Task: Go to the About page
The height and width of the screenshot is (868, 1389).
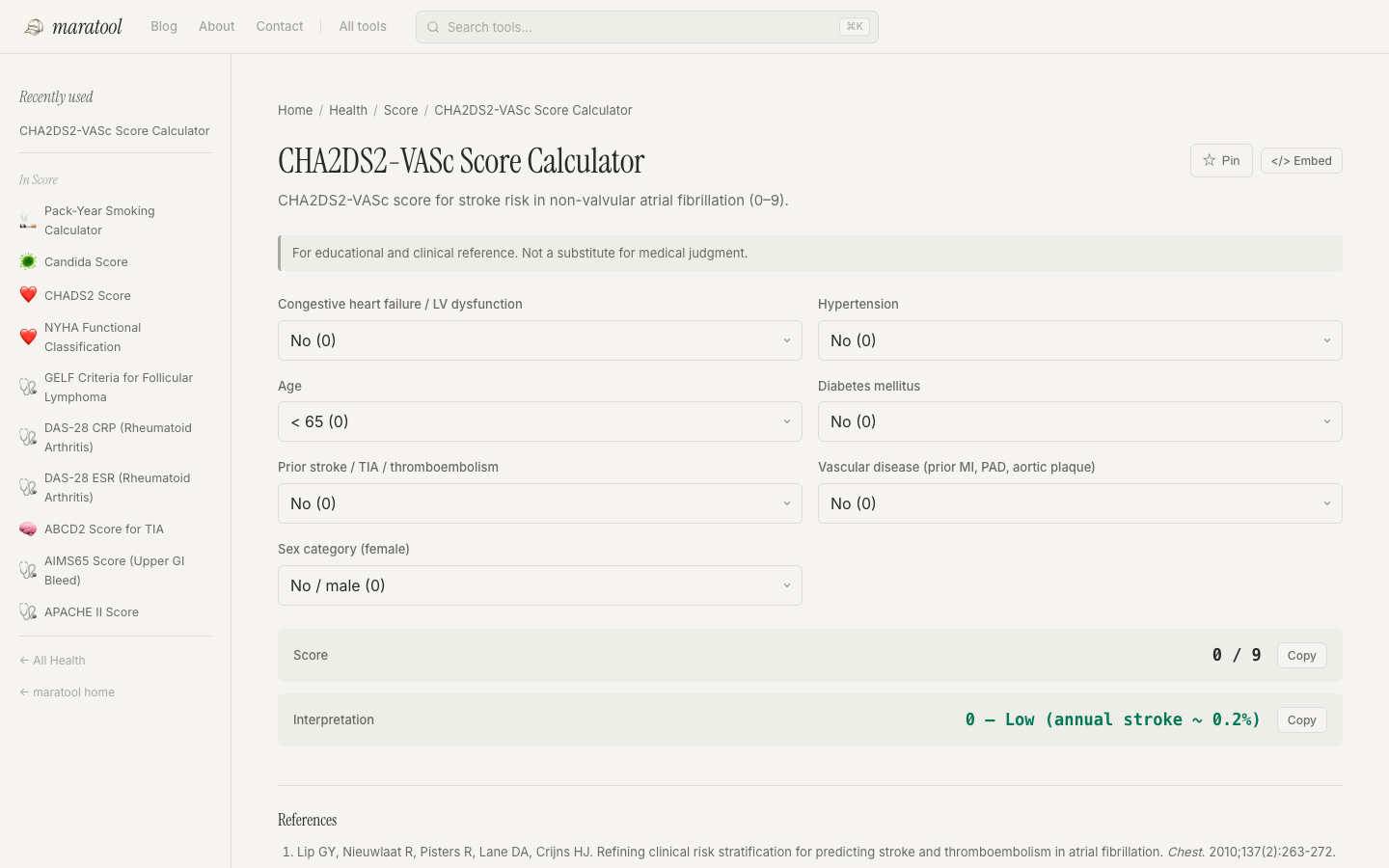Action: click(x=217, y=26)
